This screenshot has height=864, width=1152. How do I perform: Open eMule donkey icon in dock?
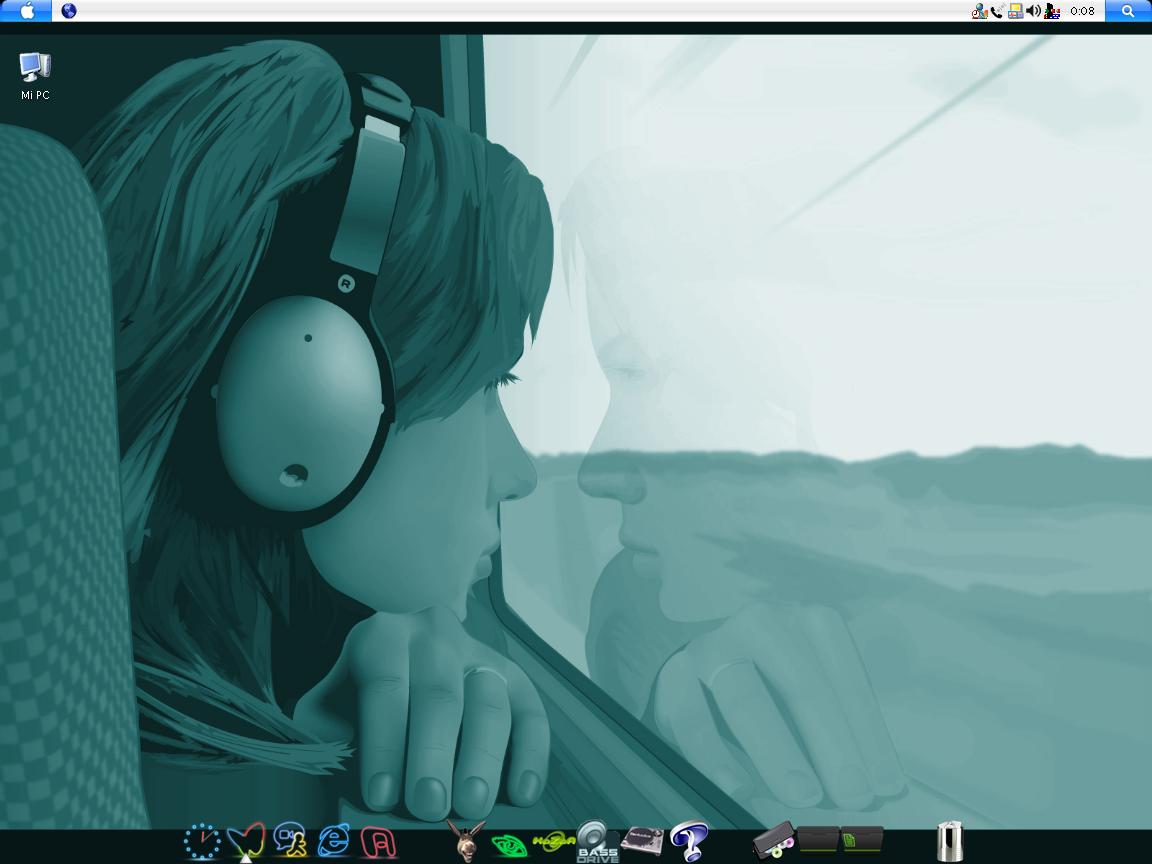[x=467, y=840]
